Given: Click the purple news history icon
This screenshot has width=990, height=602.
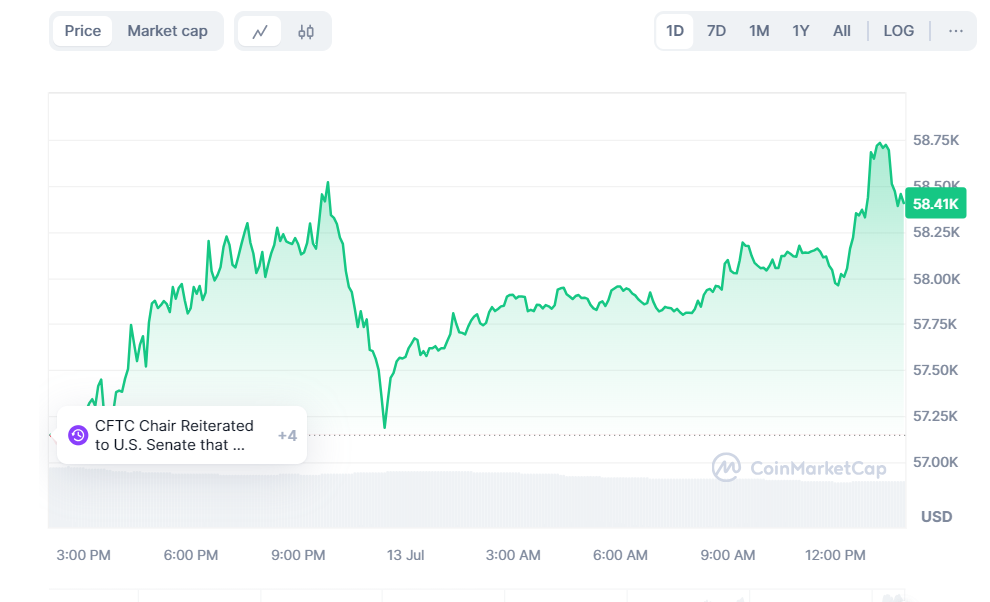Looking at the screenshot, I should 78,435.
